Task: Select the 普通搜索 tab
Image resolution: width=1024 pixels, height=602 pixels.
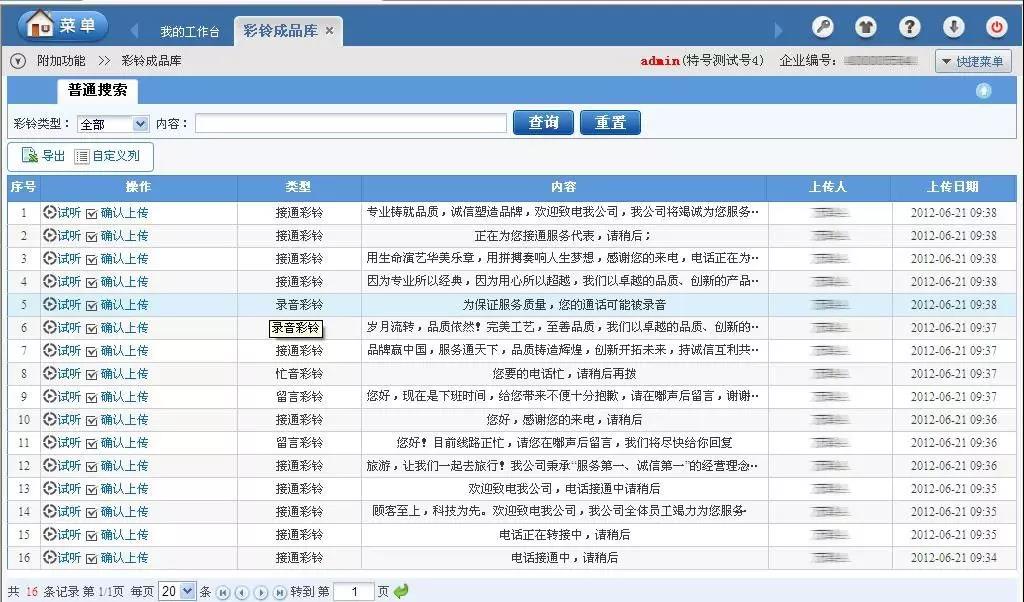Action: [x=97, y=91]
